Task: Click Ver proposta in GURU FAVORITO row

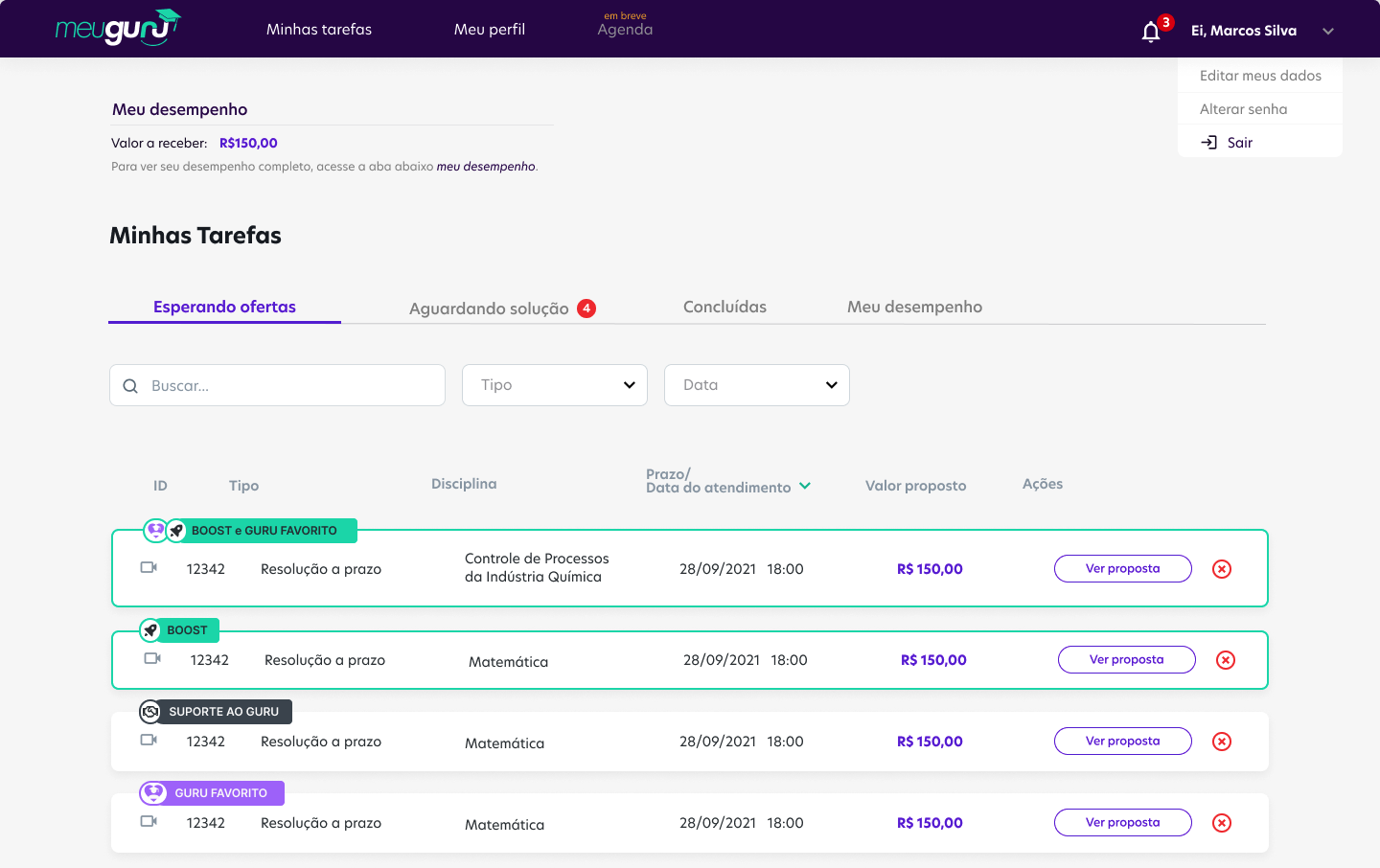Action: [x=1122, y=823]
